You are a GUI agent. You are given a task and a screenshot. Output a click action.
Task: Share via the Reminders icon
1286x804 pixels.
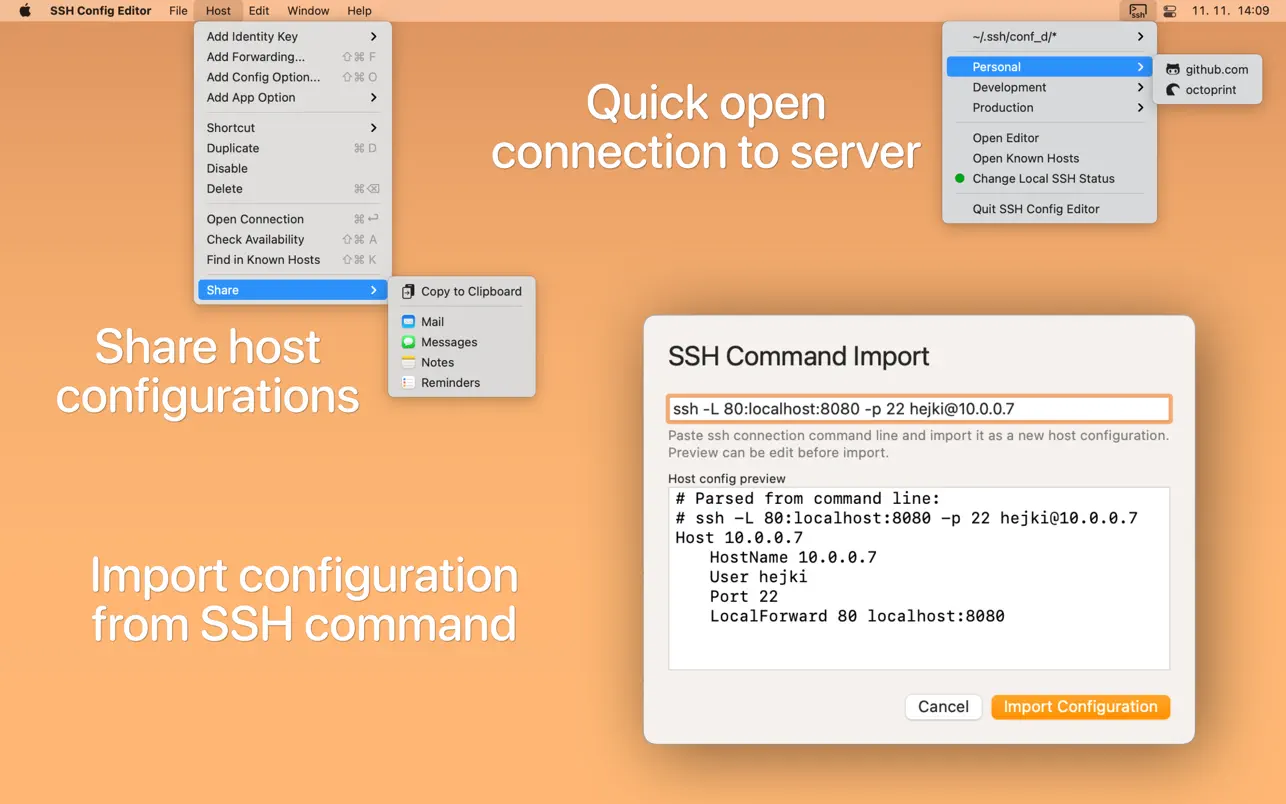pos(408,383)
